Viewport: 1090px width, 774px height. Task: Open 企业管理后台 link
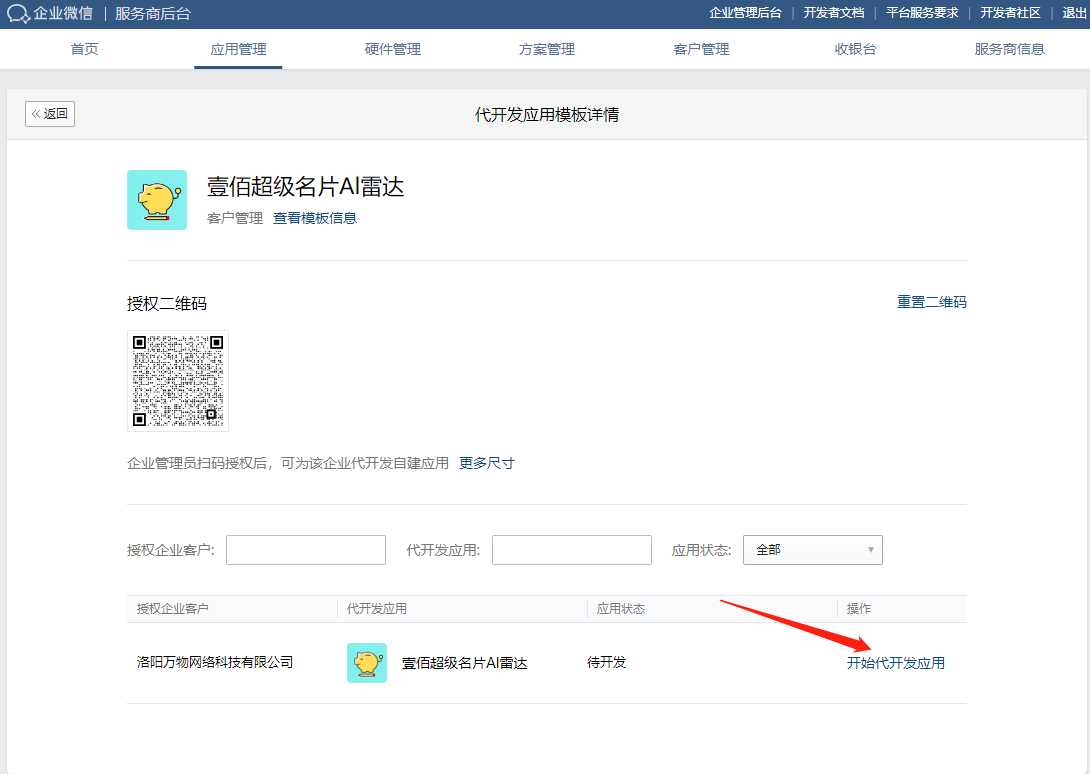(745, 13)
